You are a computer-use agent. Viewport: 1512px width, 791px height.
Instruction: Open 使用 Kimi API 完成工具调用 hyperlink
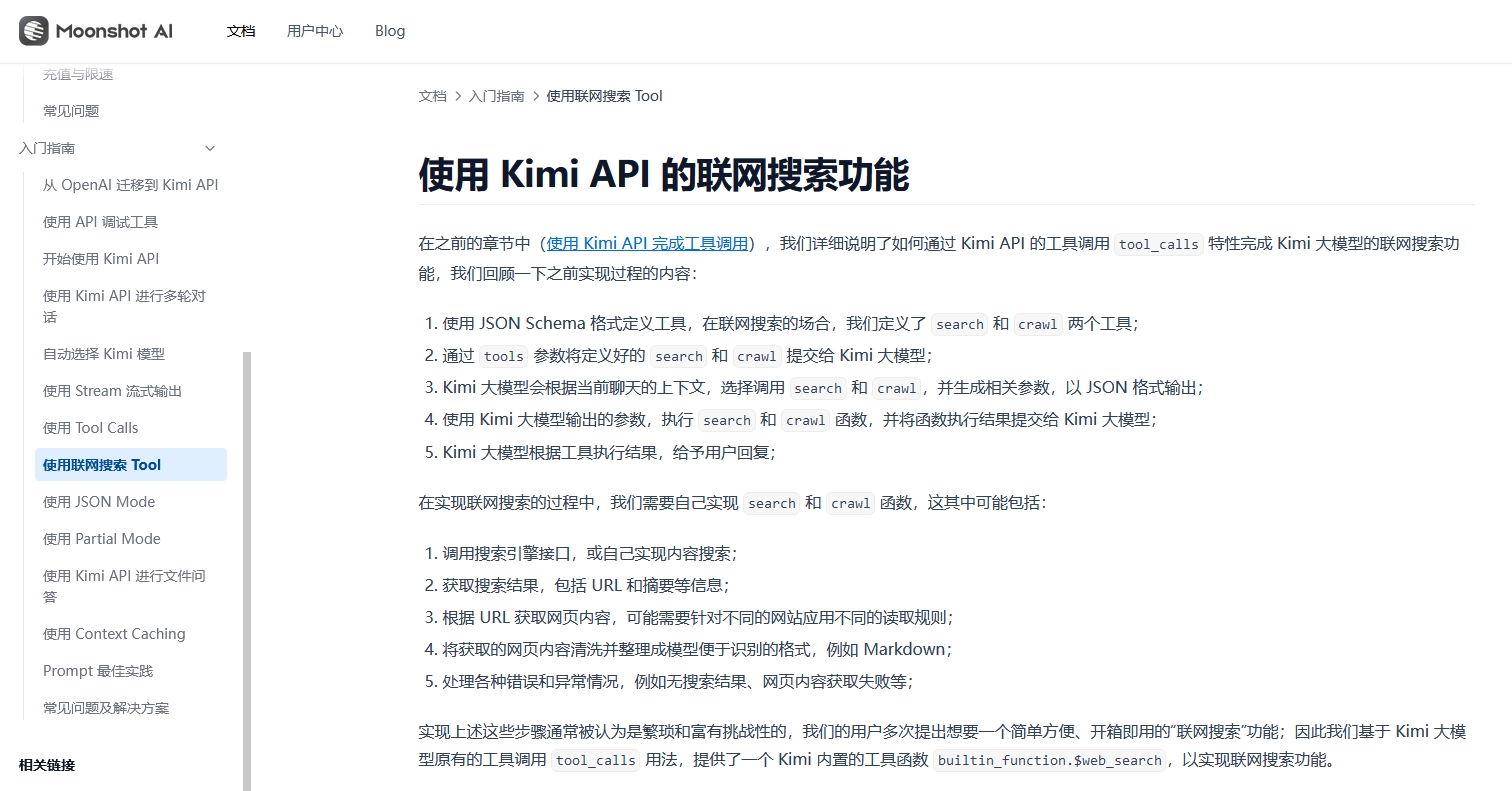(648, 243)
